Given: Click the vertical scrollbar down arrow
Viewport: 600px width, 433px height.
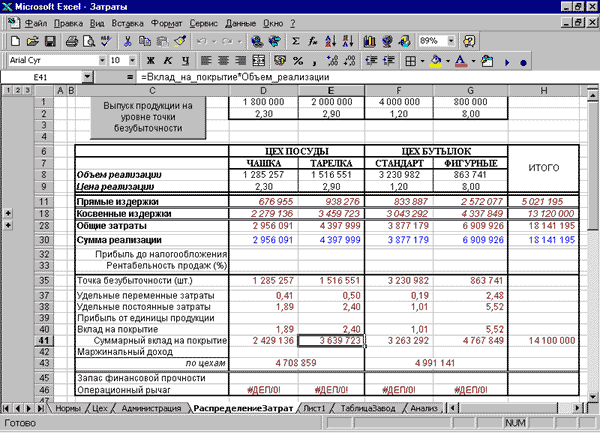Looking at the screenshot, I should [593, 397].
